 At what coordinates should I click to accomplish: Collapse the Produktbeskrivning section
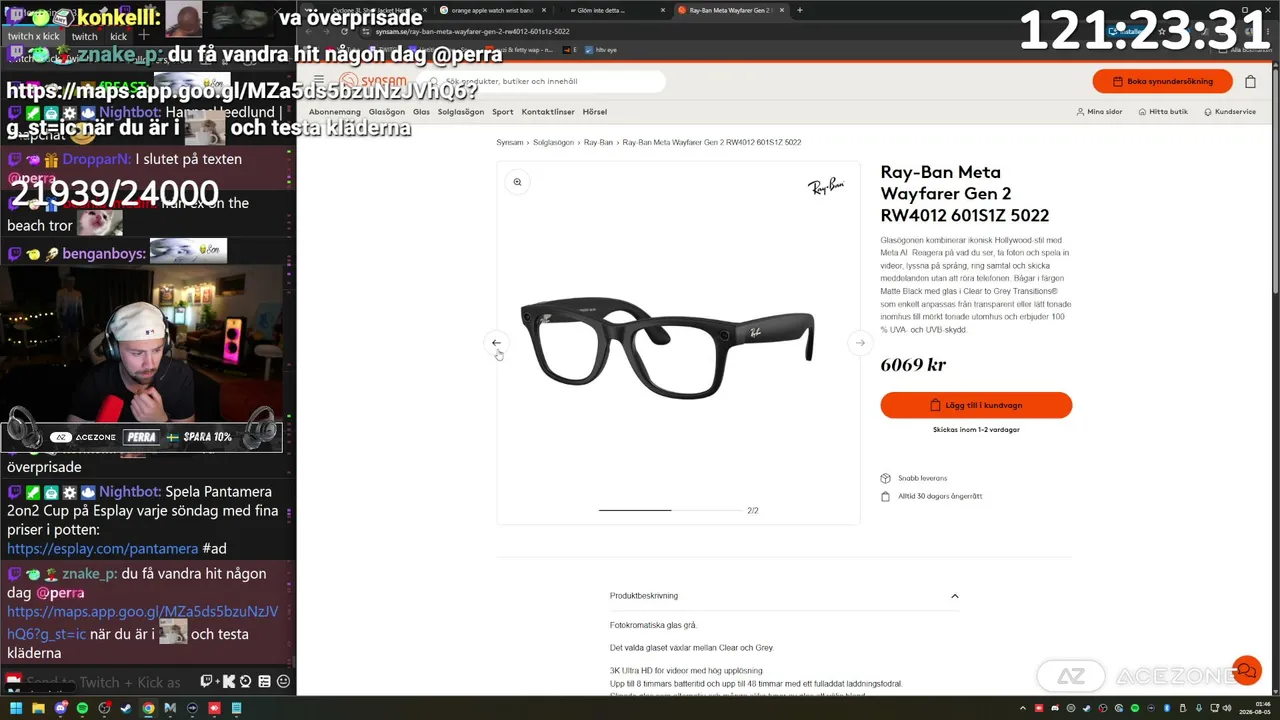(955, 596)
